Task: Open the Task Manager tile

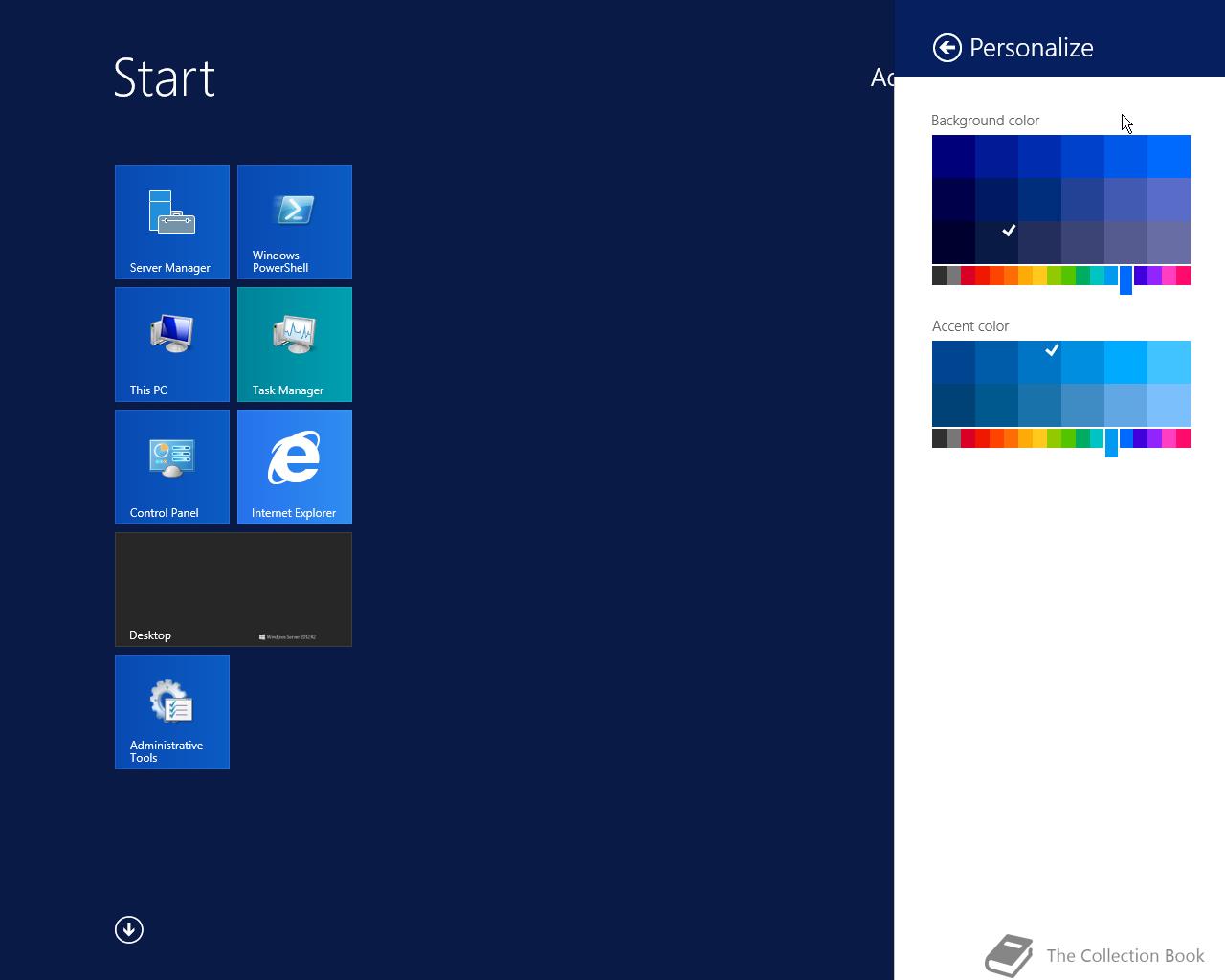Action: tap(295, 345)
